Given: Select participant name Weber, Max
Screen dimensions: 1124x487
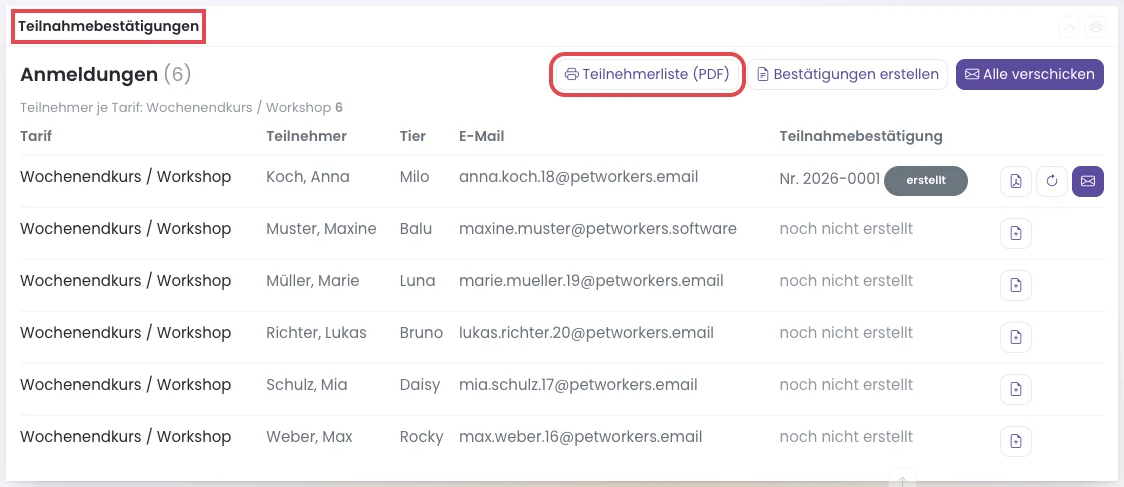Looking at the screenshot, I should point(309,437).
